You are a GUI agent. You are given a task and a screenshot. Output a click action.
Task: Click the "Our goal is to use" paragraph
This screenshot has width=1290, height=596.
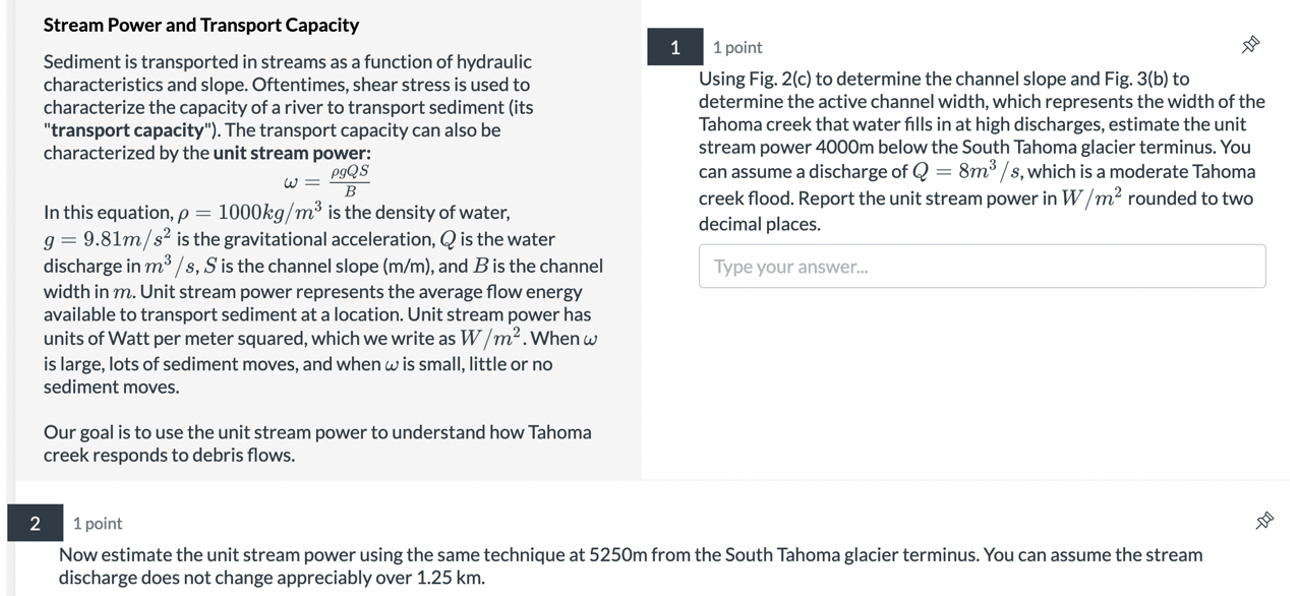tap(317, 444)
